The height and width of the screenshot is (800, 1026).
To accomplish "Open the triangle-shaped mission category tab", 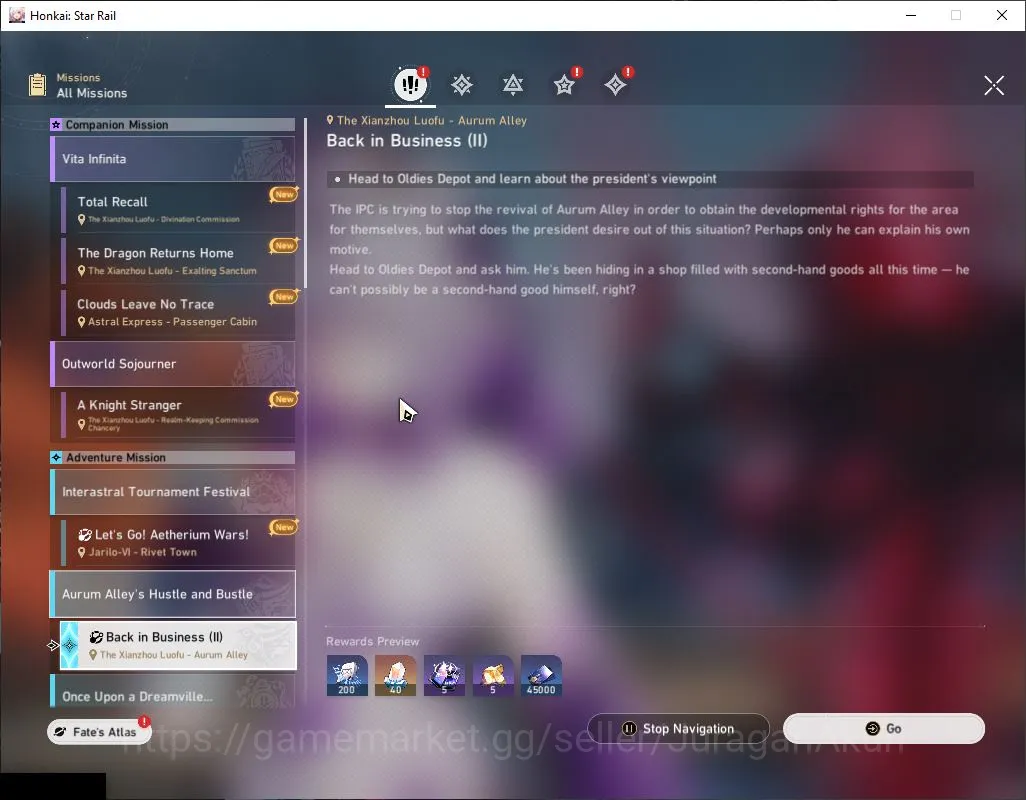I will 512,84.
